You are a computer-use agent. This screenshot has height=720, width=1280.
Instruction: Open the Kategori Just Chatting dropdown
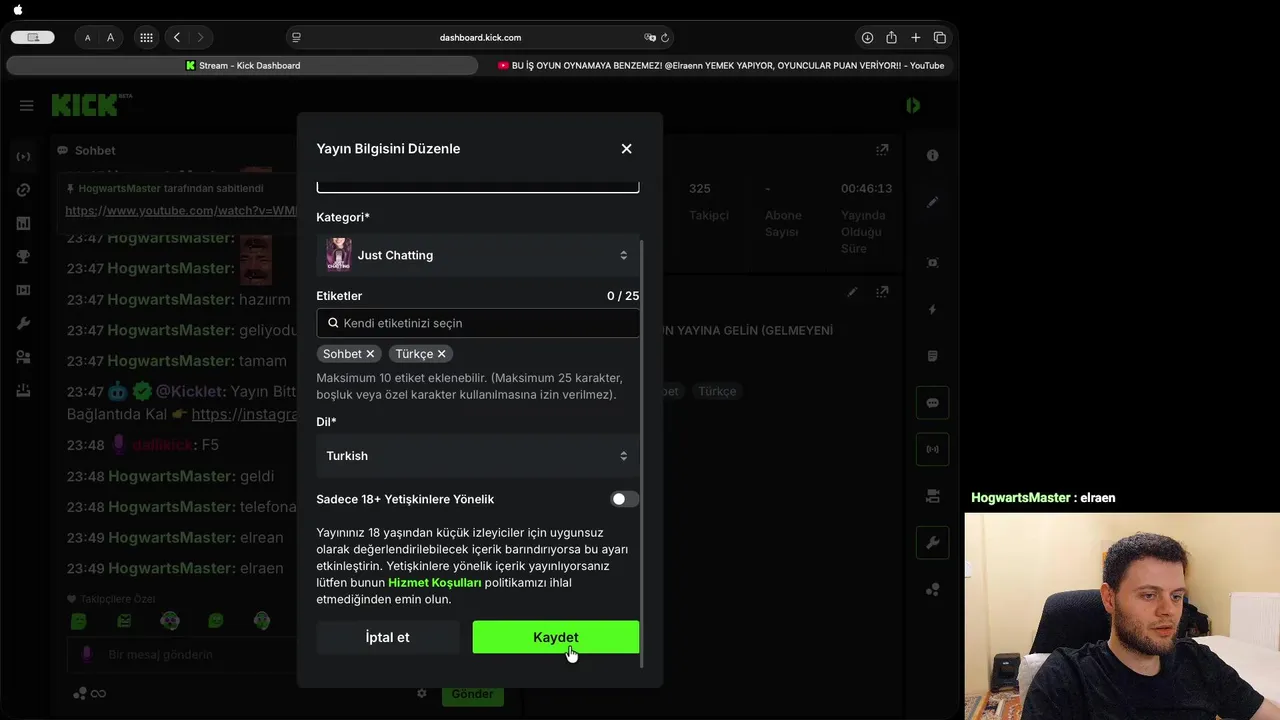click(478, 255)
